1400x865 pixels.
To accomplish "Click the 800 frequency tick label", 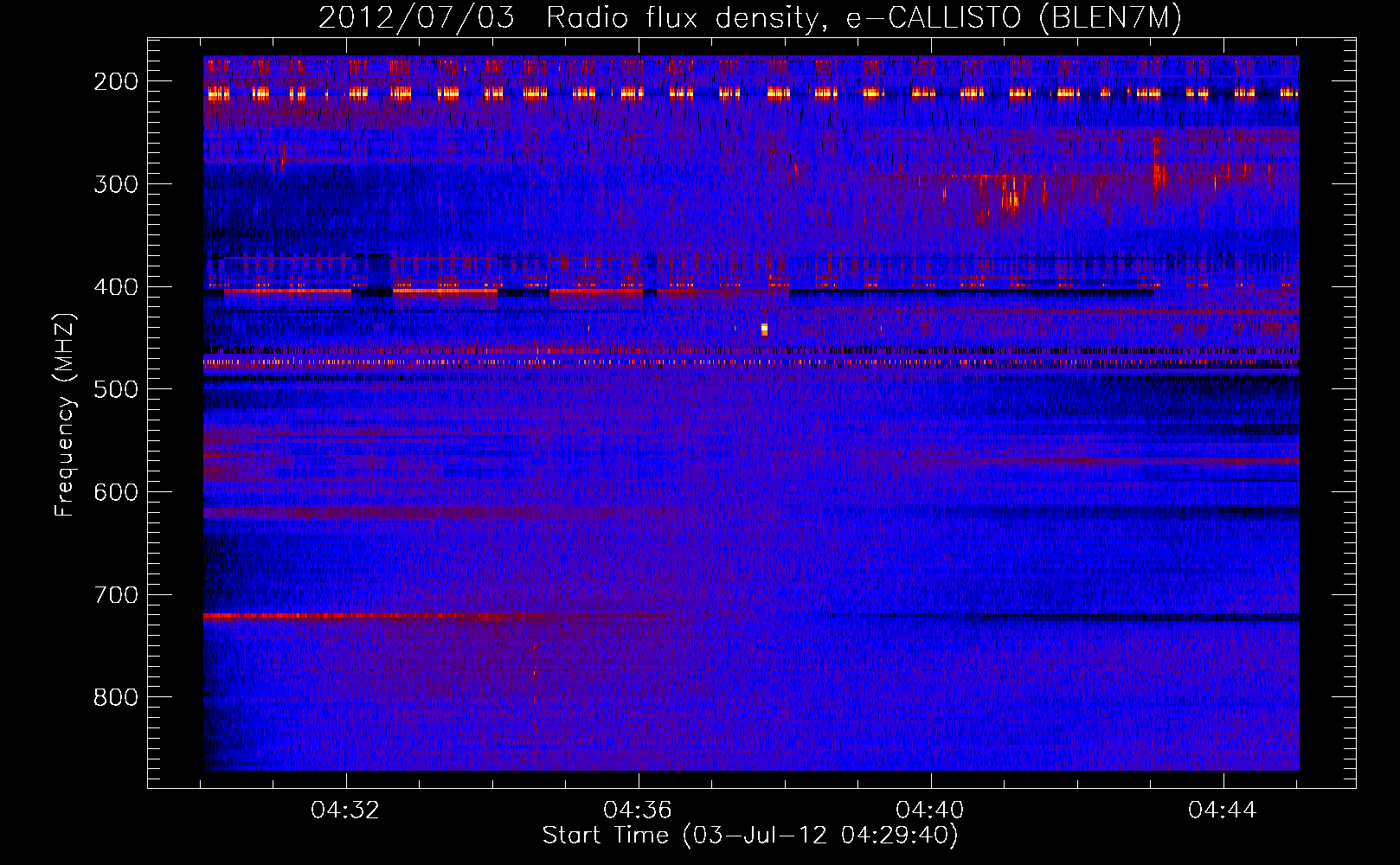I will [116, 697].
